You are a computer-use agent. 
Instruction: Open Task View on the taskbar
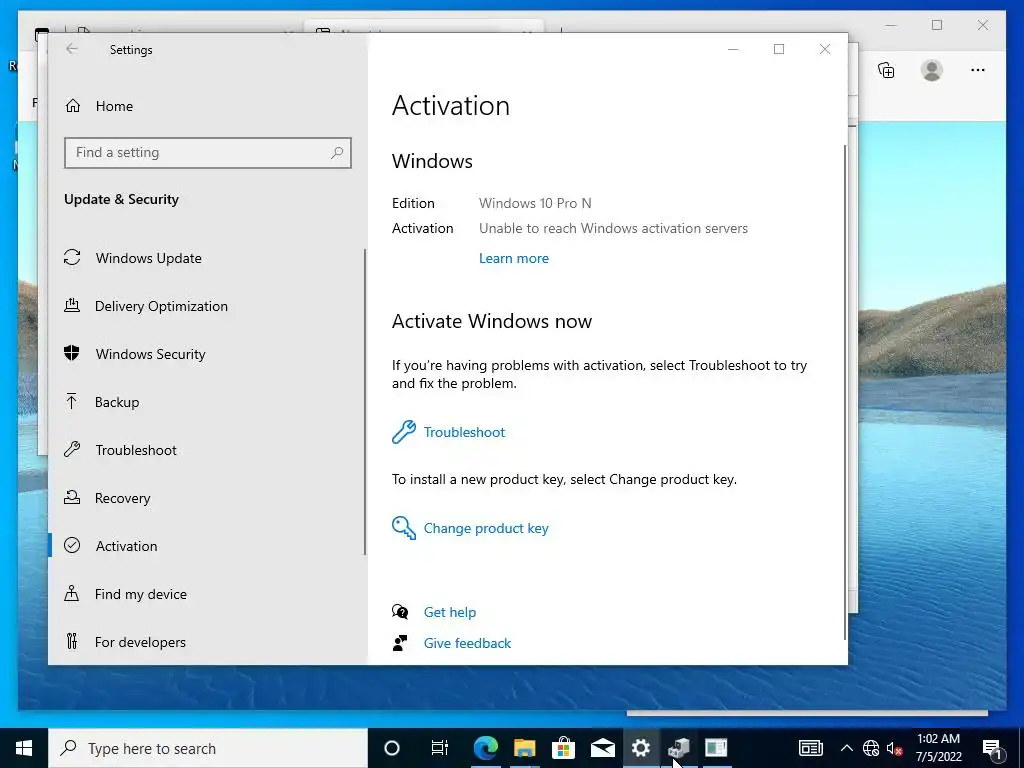coord(440,748)
